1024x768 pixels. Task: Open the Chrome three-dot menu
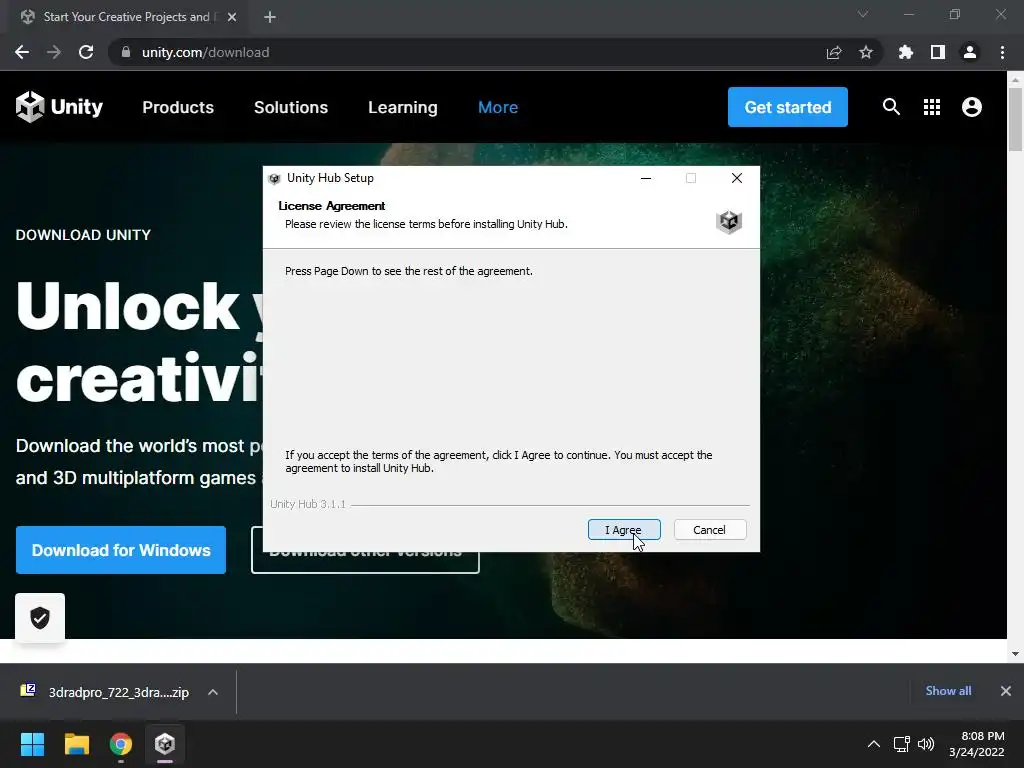click(x=1002, y=52)
